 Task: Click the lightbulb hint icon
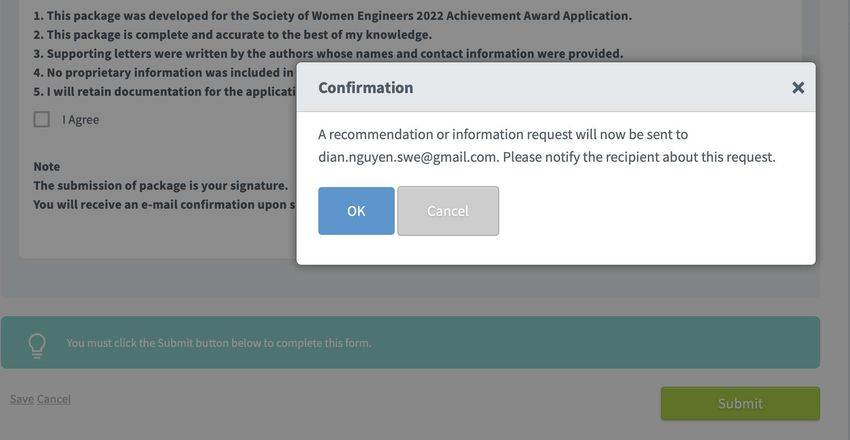[37, 345]
